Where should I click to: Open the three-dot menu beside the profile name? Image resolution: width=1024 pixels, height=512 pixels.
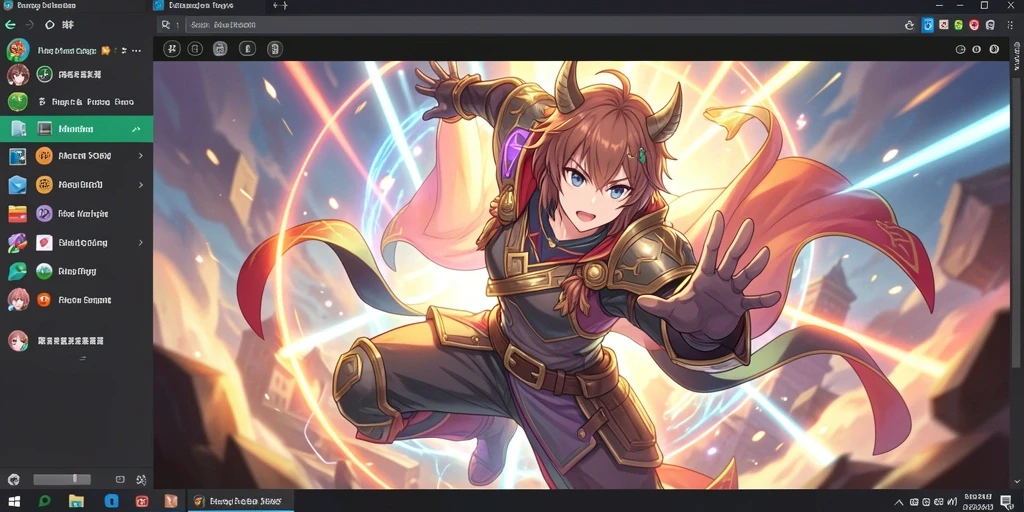coord(136,50)
